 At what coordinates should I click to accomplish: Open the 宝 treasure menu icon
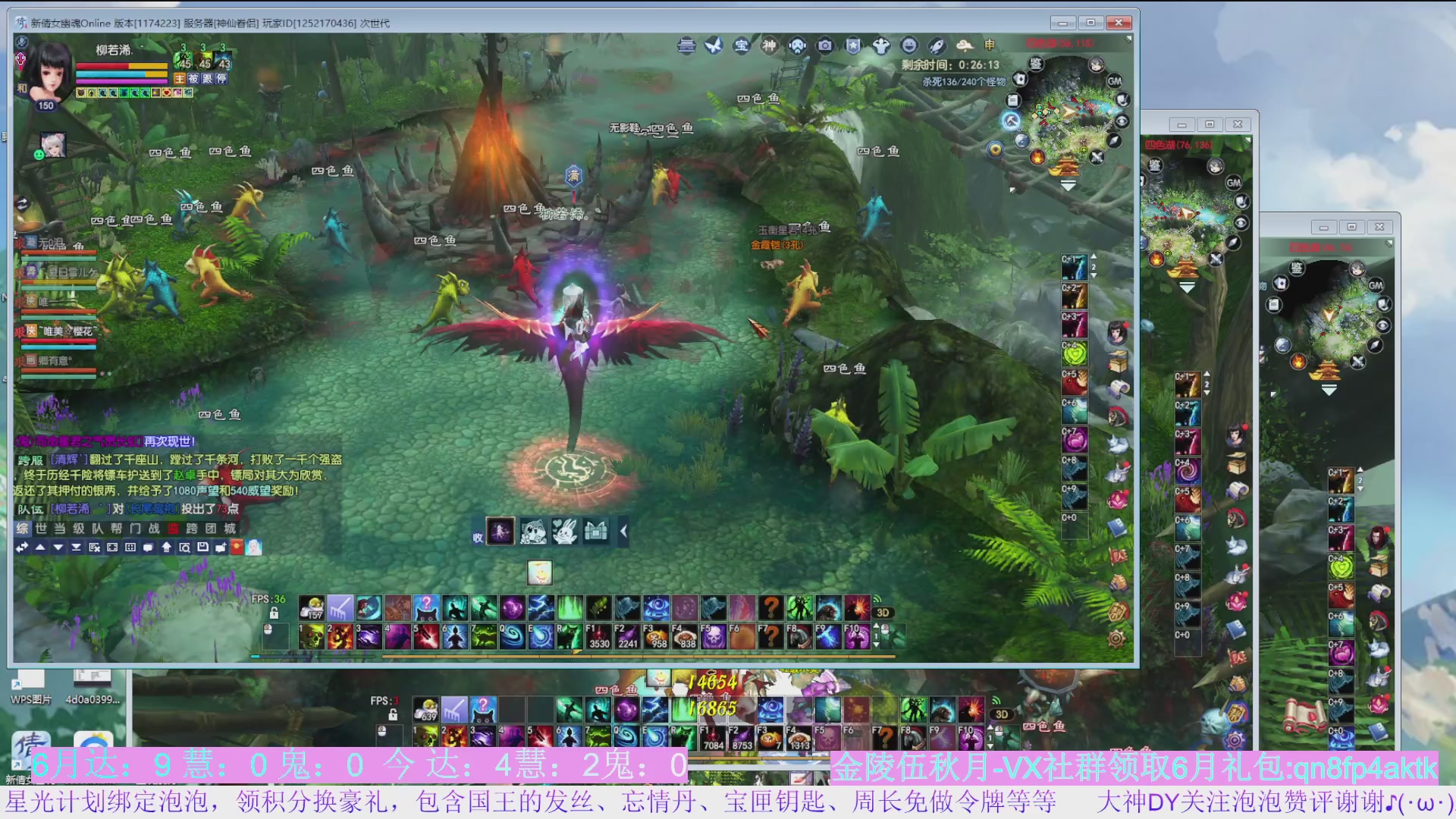[742, 45]
